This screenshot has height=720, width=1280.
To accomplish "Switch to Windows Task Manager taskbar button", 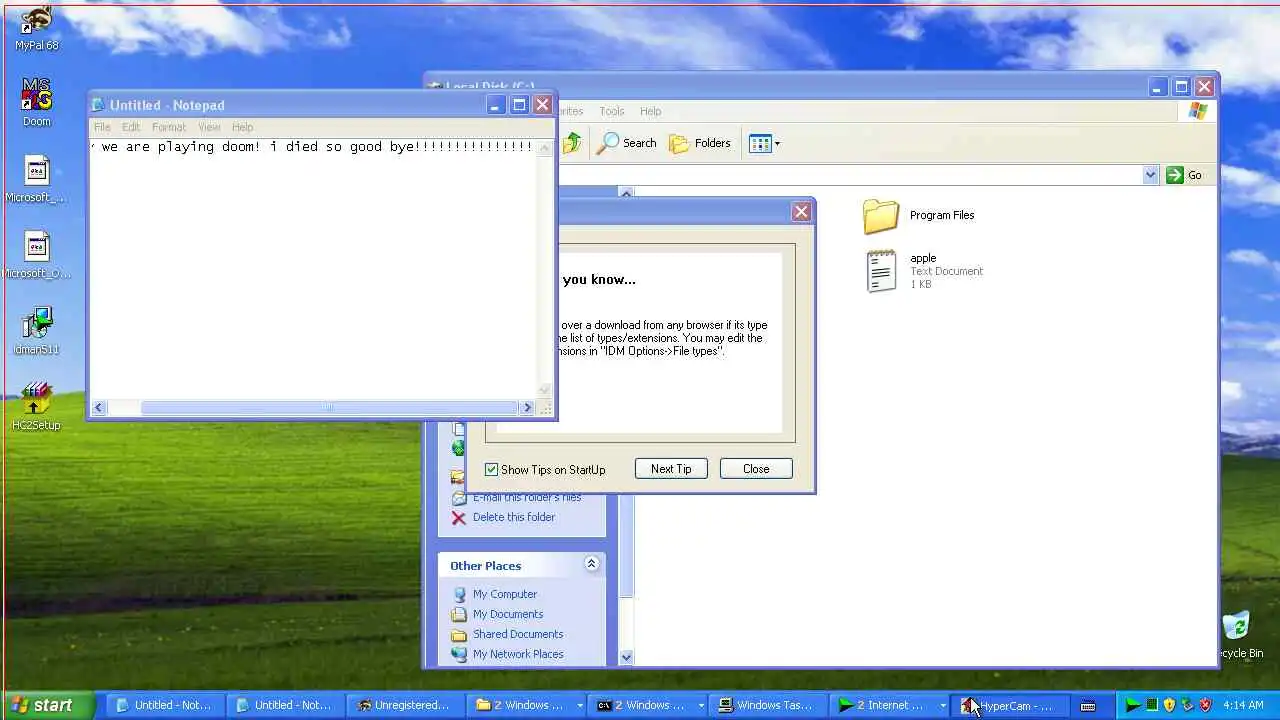I will coord(766,705).
